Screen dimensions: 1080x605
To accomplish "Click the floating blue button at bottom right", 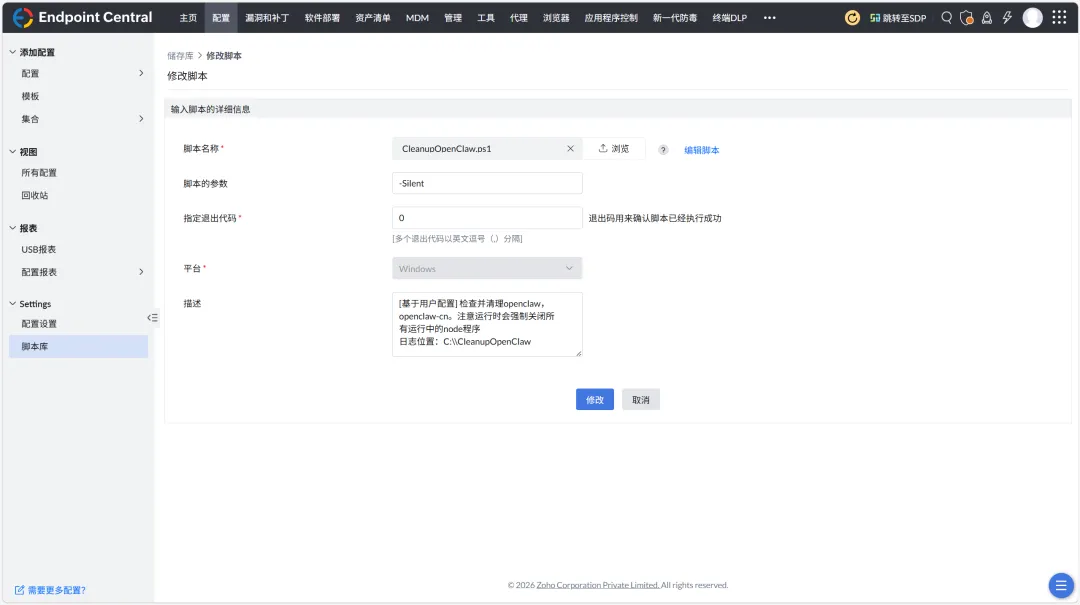I will coord(1061,585).
